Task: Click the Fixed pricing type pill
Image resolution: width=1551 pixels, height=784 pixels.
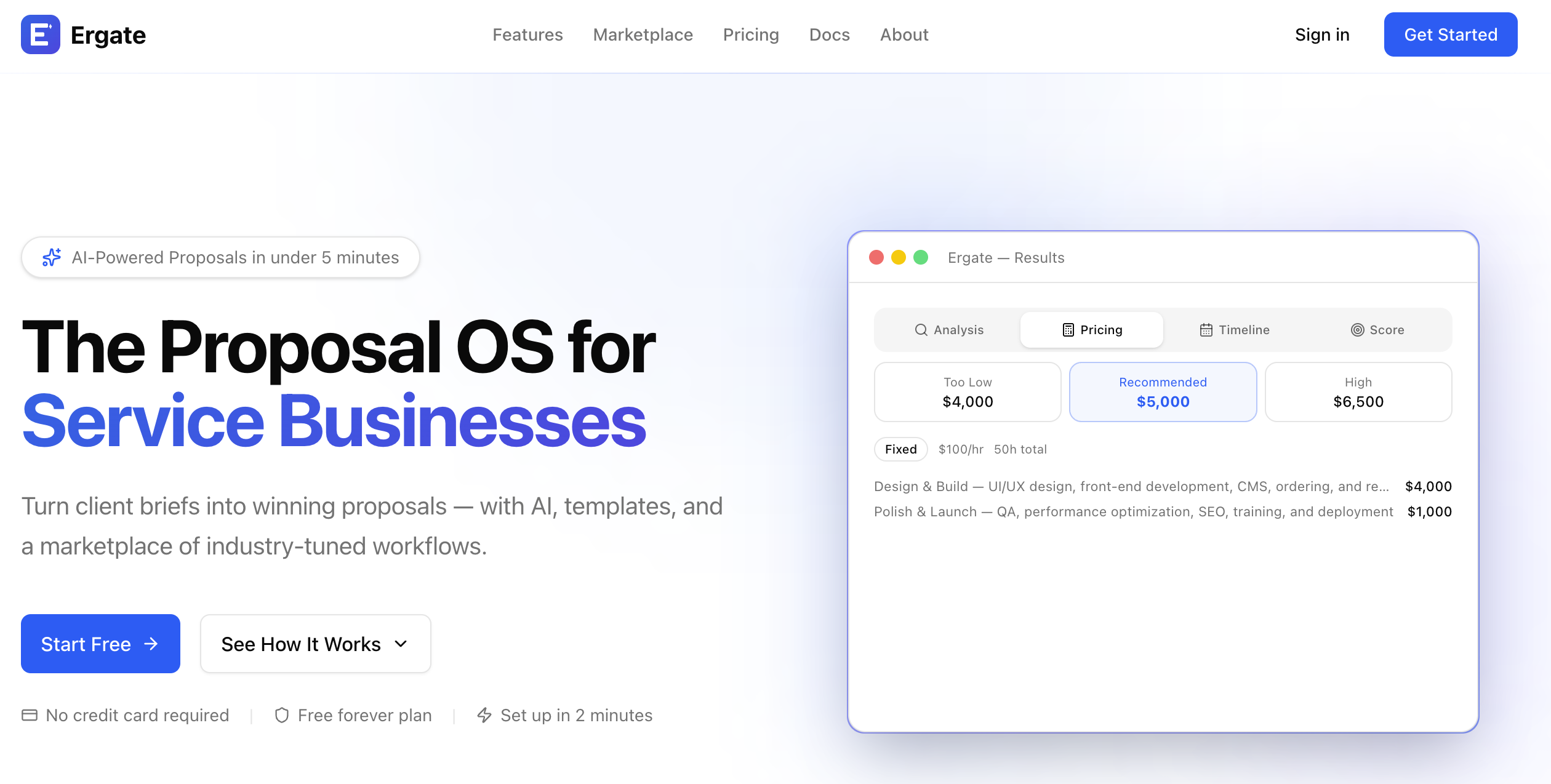Action: (x=900, y=449)
